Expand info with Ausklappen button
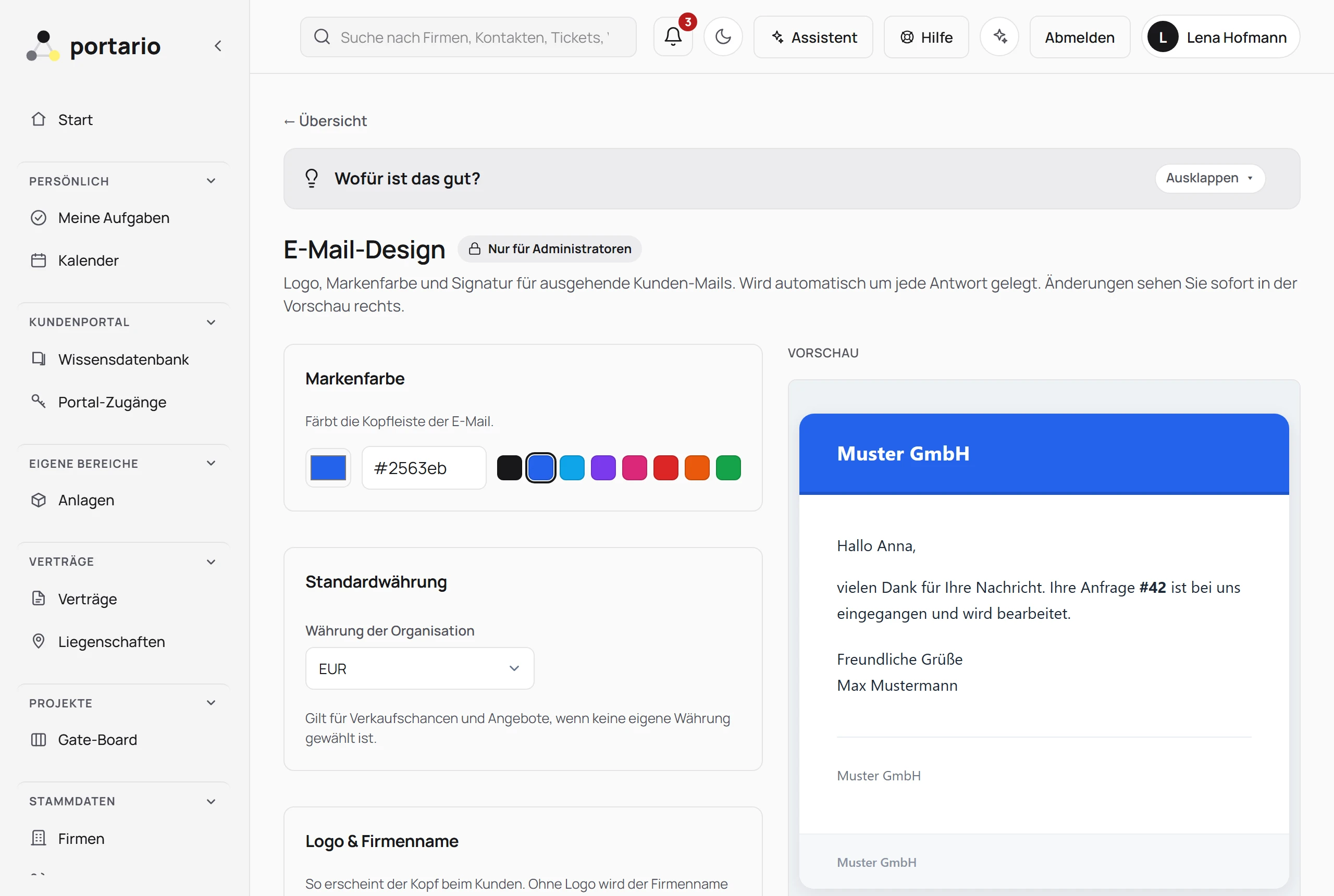Viewport: 1334px width, 896px height. pos(1210,178)
